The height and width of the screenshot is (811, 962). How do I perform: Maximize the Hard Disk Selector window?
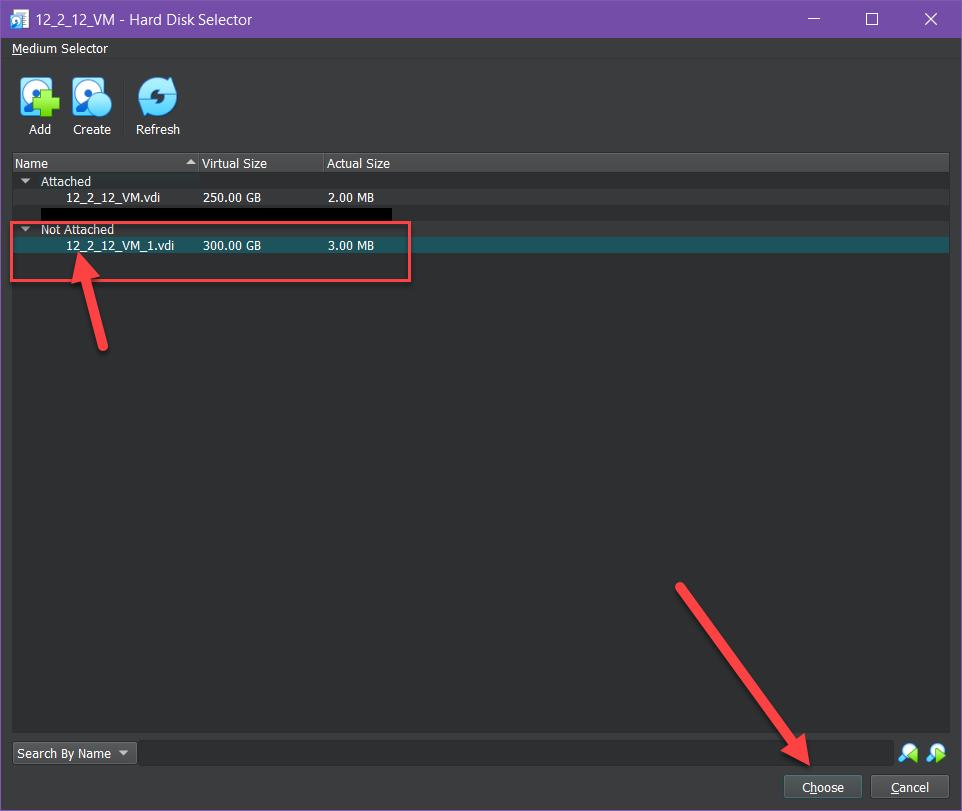point(871,19)
